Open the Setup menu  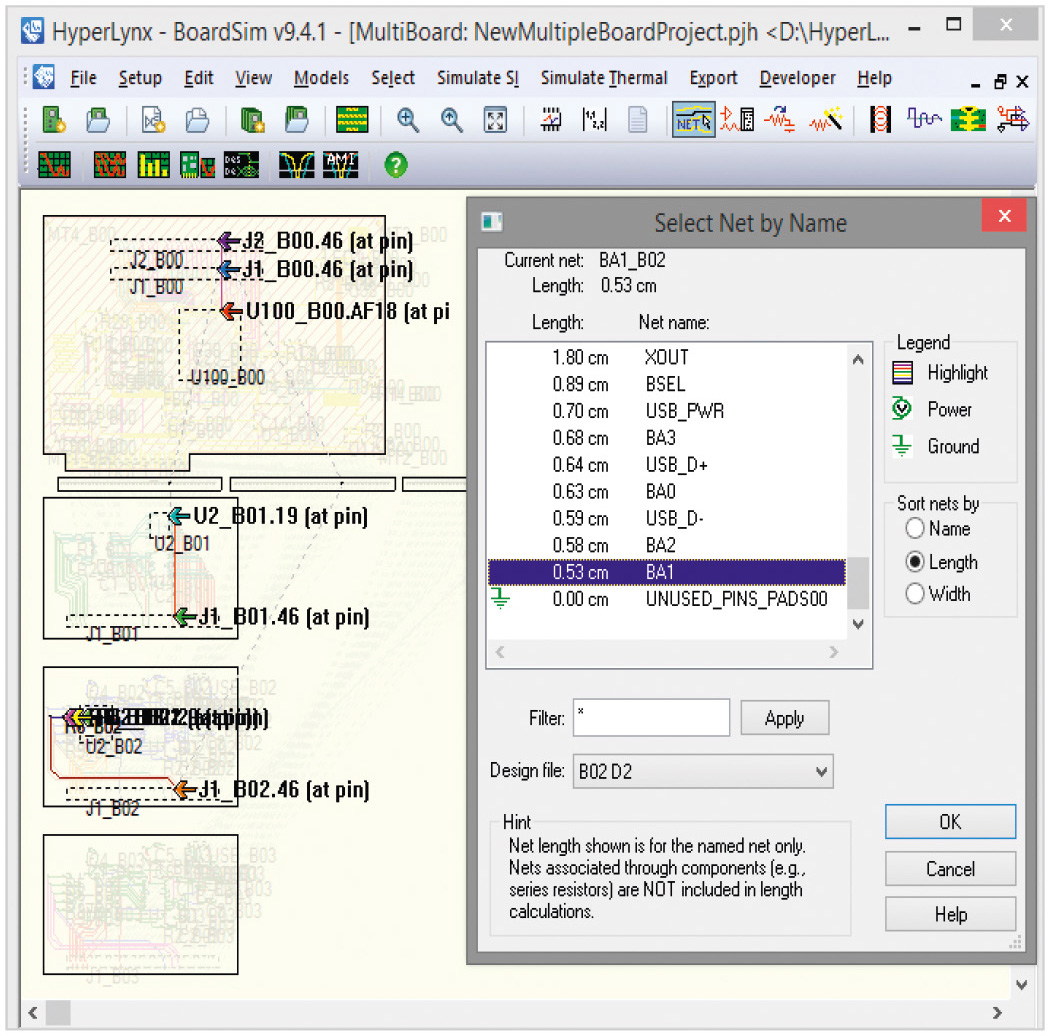(140, 78)
